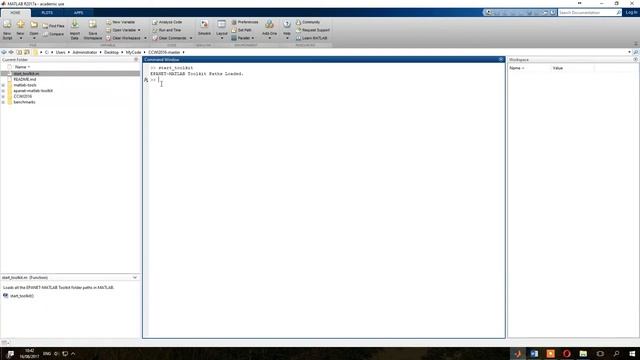Open Opera from the Windows taskbar
The image size is (640, 360).
tap(567, 353)
